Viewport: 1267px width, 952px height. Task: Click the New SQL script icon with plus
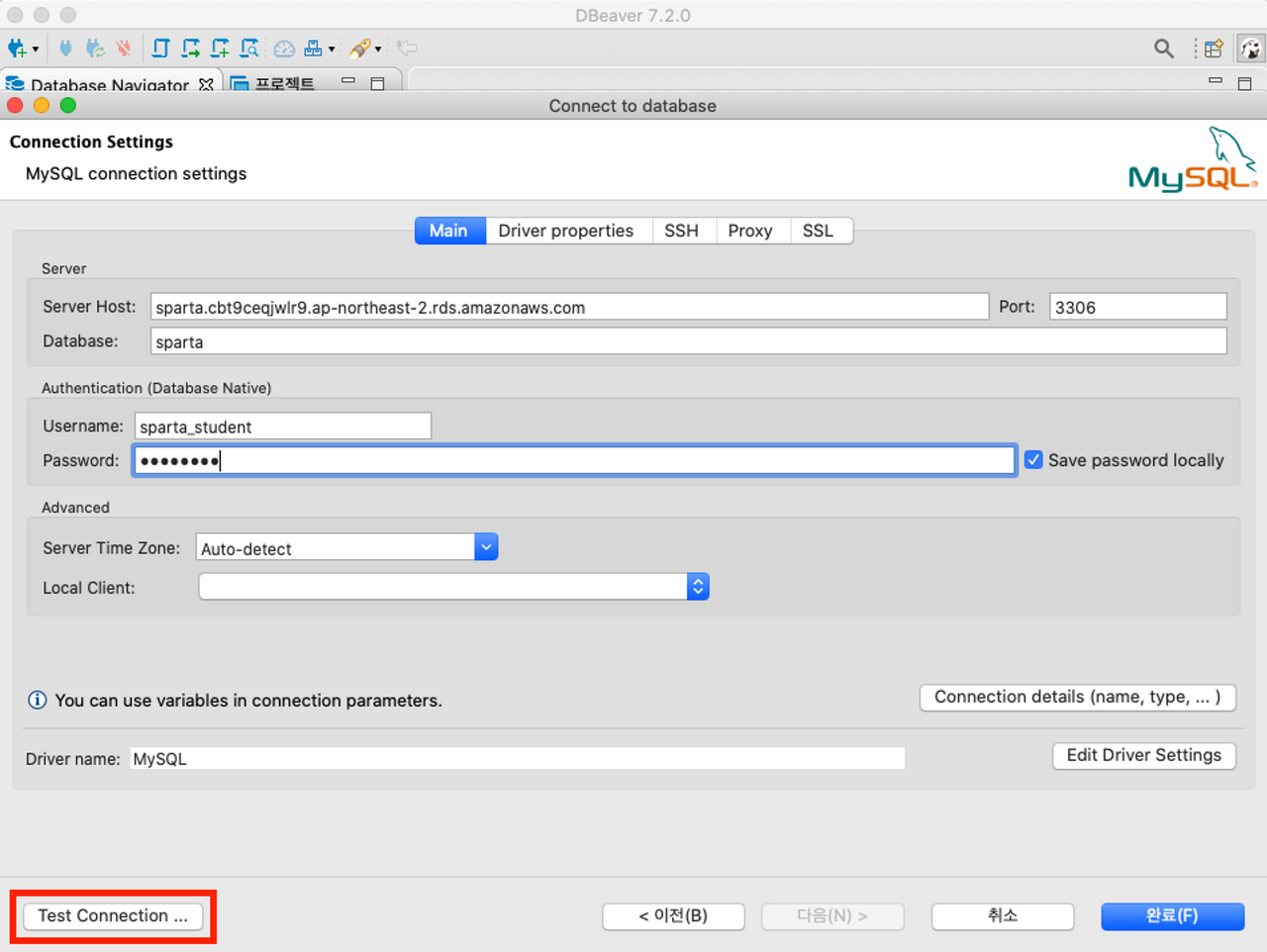pyautogui.click(x=220, y=48)
